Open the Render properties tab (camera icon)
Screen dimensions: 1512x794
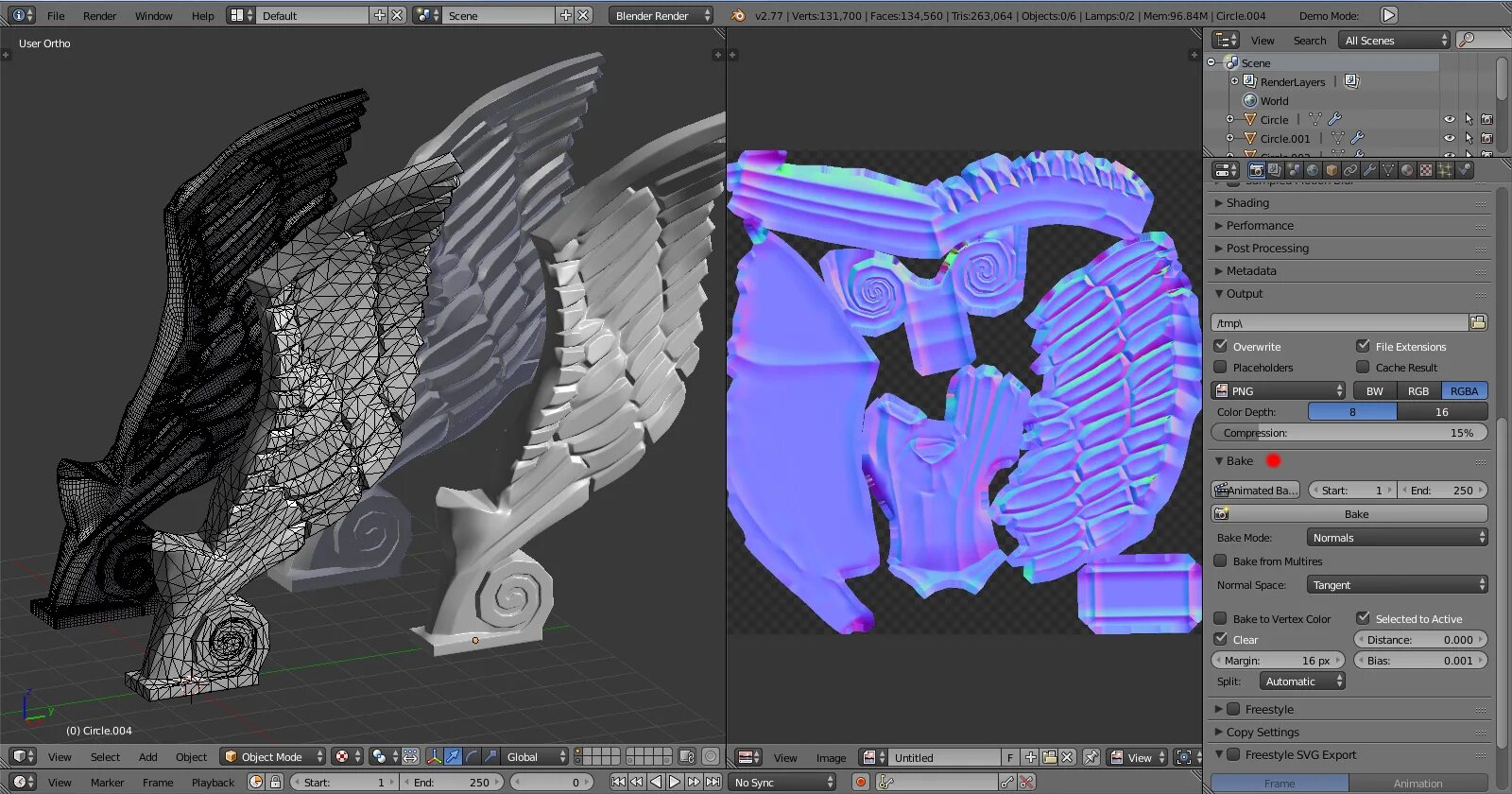1256,170
